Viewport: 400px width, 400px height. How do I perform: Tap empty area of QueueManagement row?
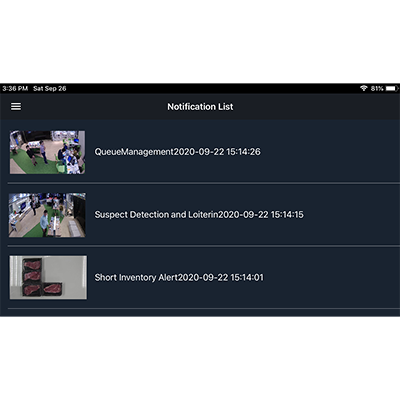click(x=330, y=152)
